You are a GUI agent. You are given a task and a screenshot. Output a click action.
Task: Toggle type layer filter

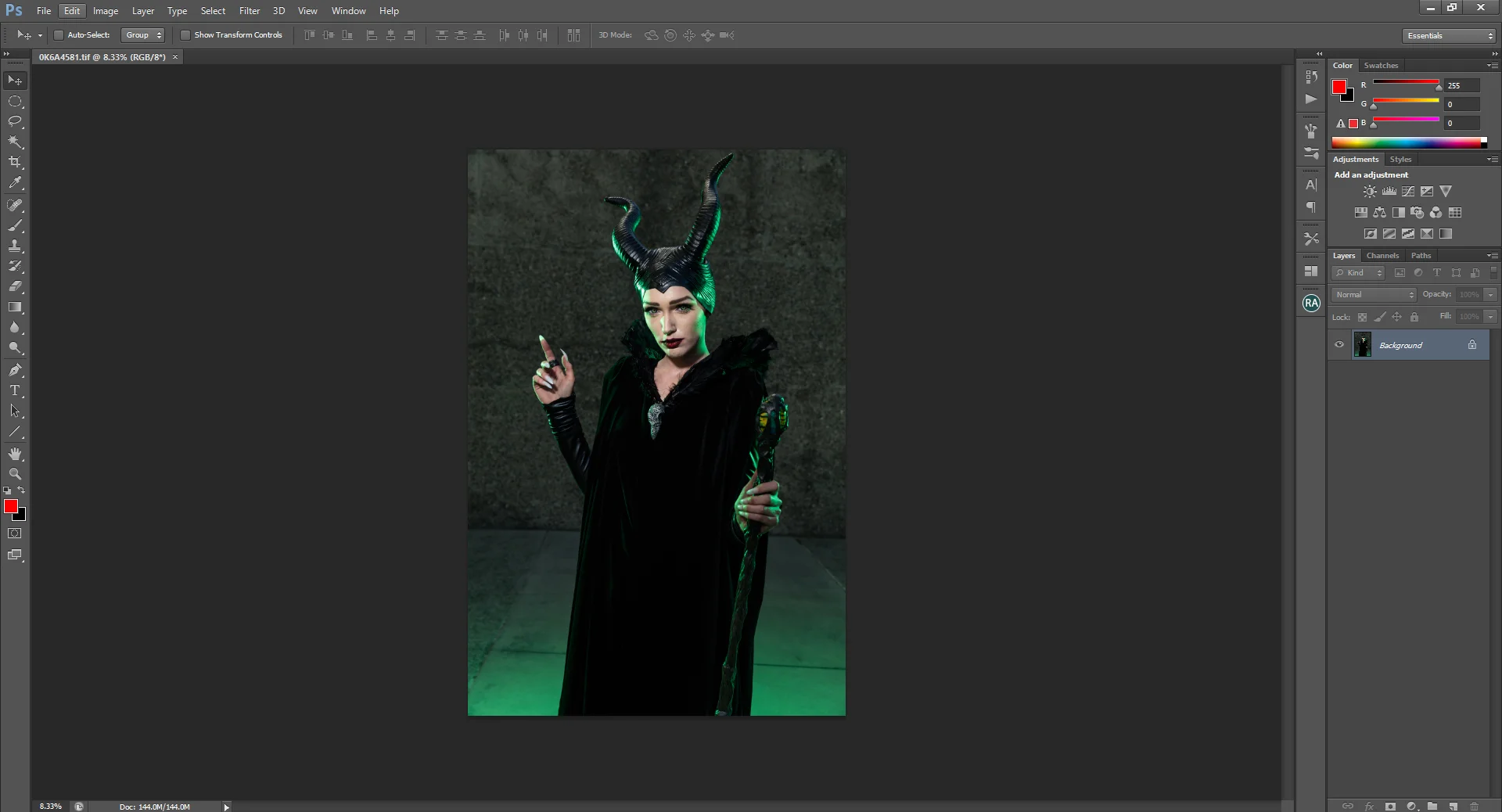click(1437, 273)
